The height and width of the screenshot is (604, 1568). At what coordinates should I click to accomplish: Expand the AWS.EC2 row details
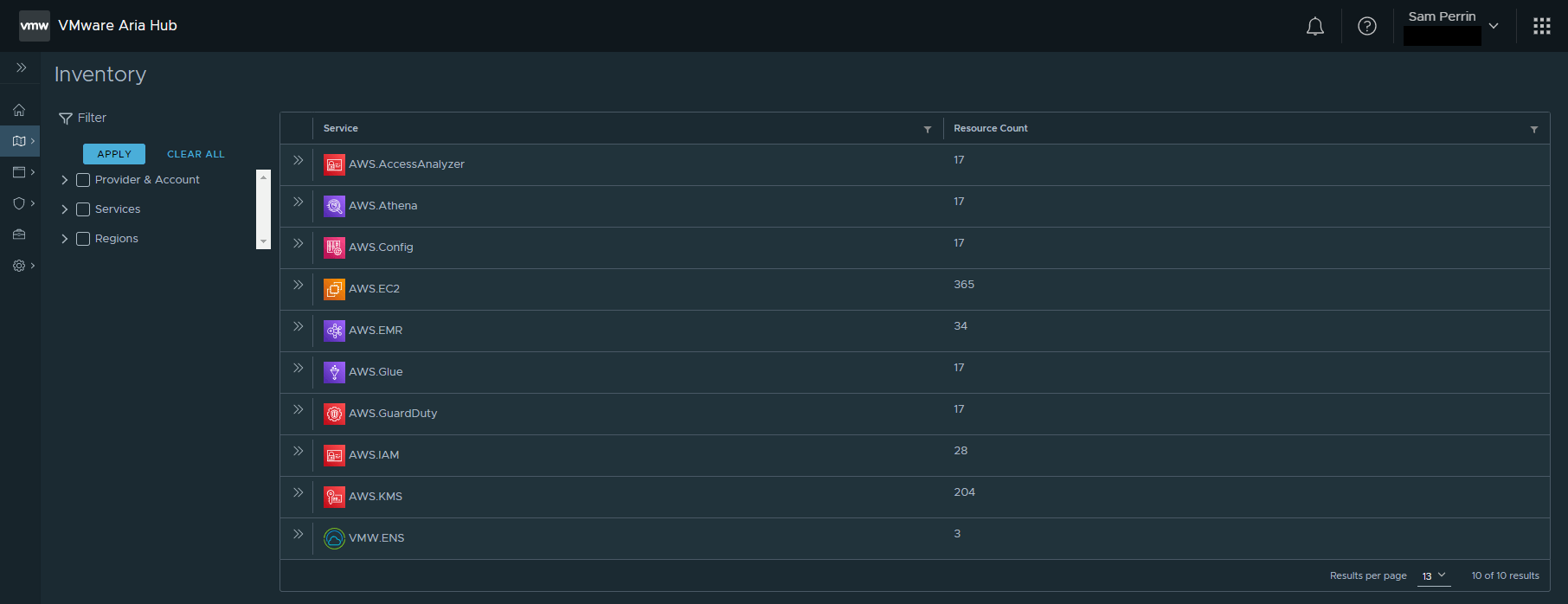pos(298,285)
